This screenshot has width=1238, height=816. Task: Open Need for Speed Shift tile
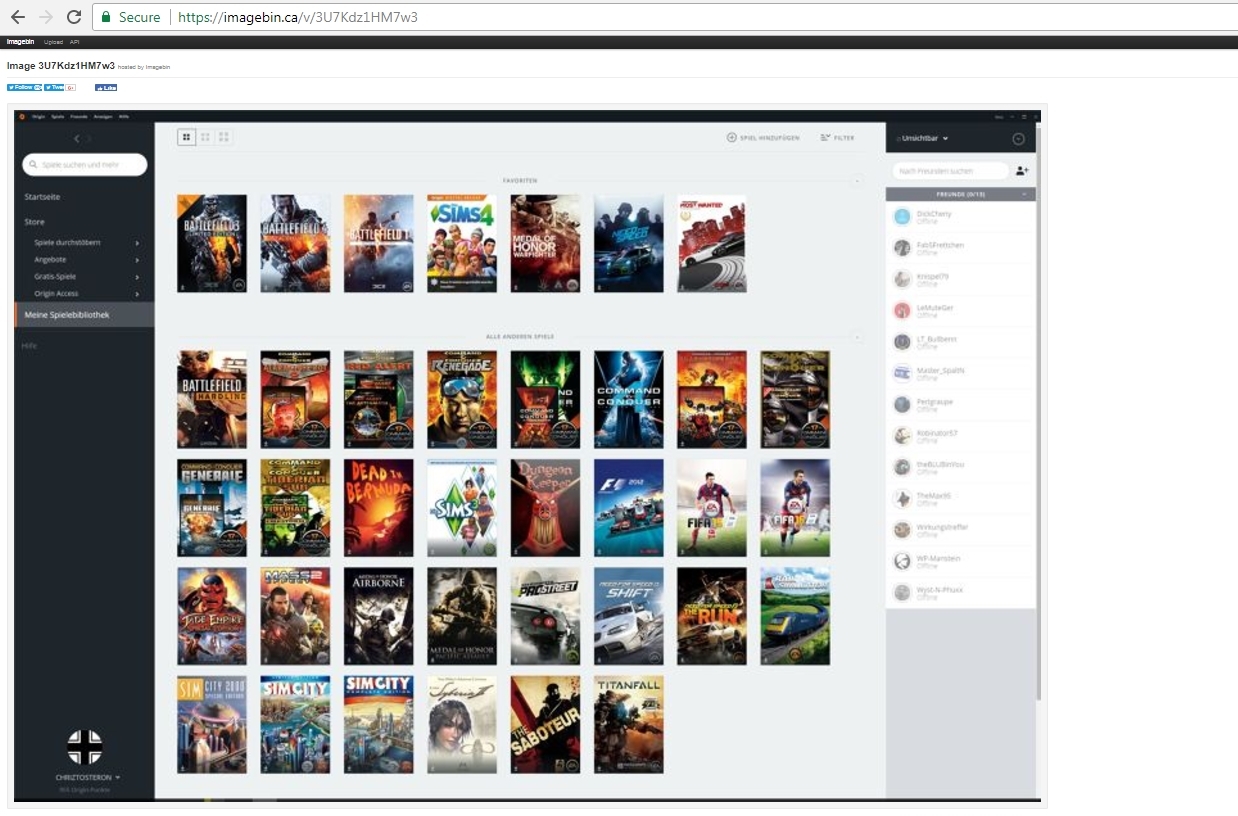pyautogui.click(x=628, y=616)
